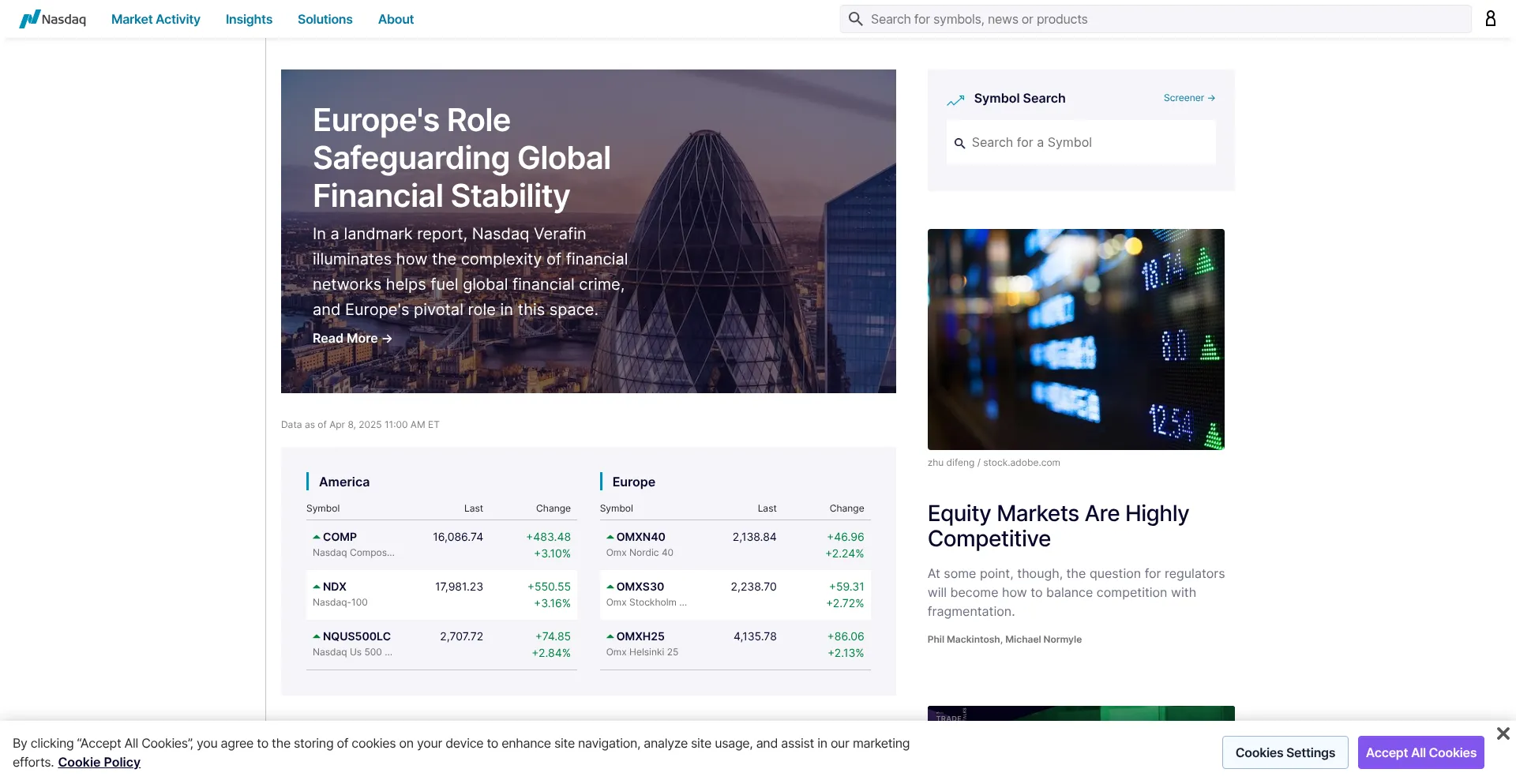Open the OMXS30 symbol
The height and width of the screenshot is (784, 1516).
pyautogui.click(x=640, y=587)
